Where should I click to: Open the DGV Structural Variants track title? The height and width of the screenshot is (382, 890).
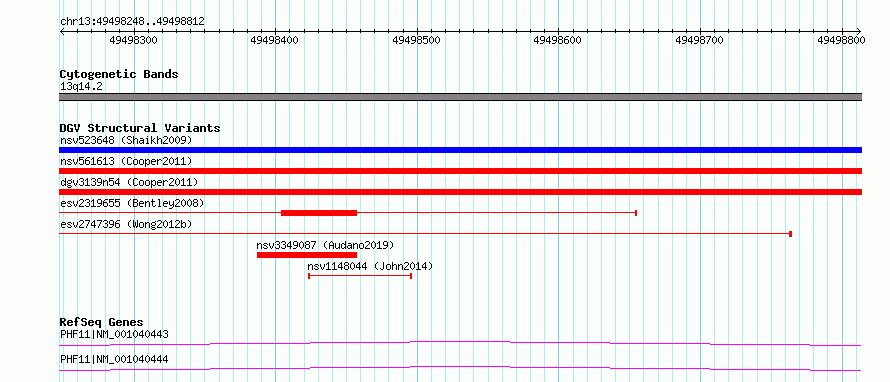[x=140, y=128]
